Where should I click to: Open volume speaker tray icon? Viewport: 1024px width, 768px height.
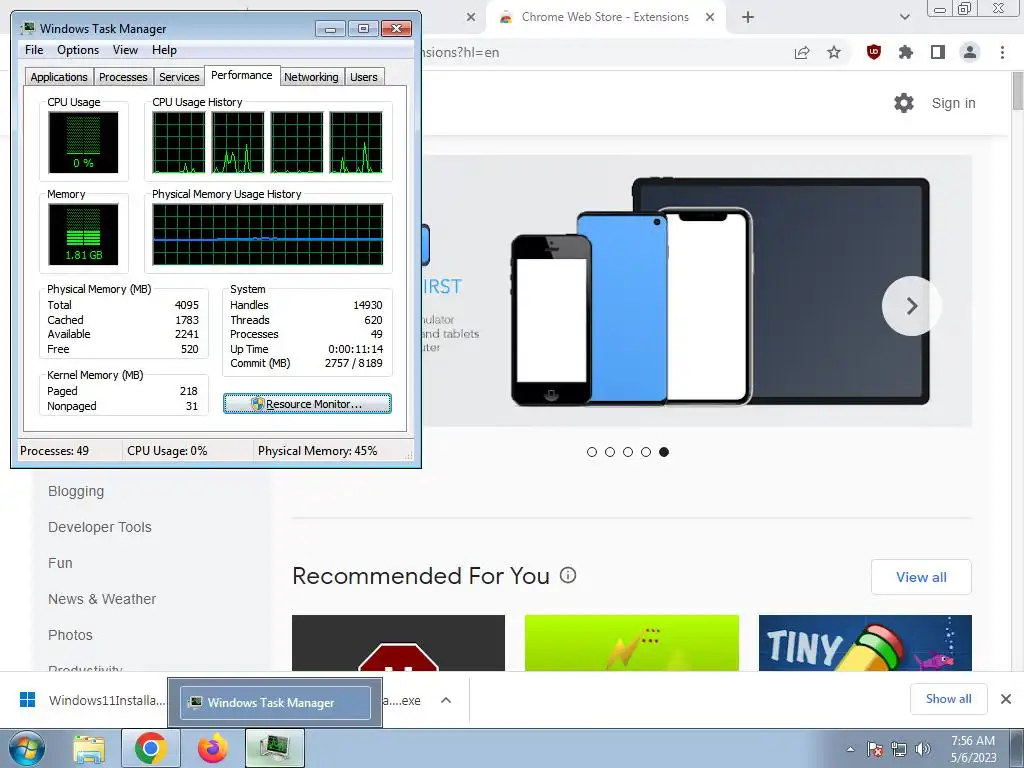pyautogui.click(x=922, y=749)
